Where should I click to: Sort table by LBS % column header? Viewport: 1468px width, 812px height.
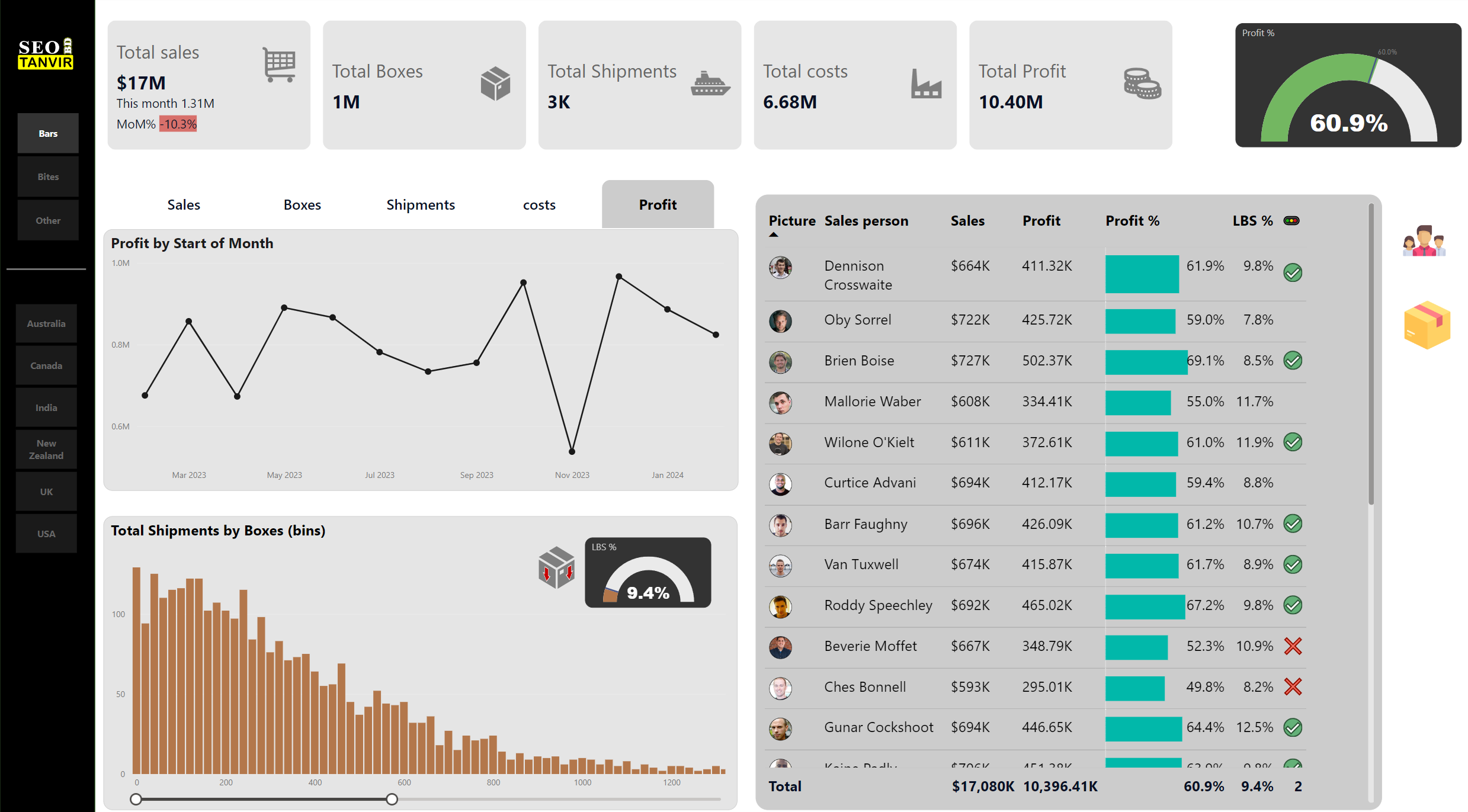click(x=1252, y=221)
